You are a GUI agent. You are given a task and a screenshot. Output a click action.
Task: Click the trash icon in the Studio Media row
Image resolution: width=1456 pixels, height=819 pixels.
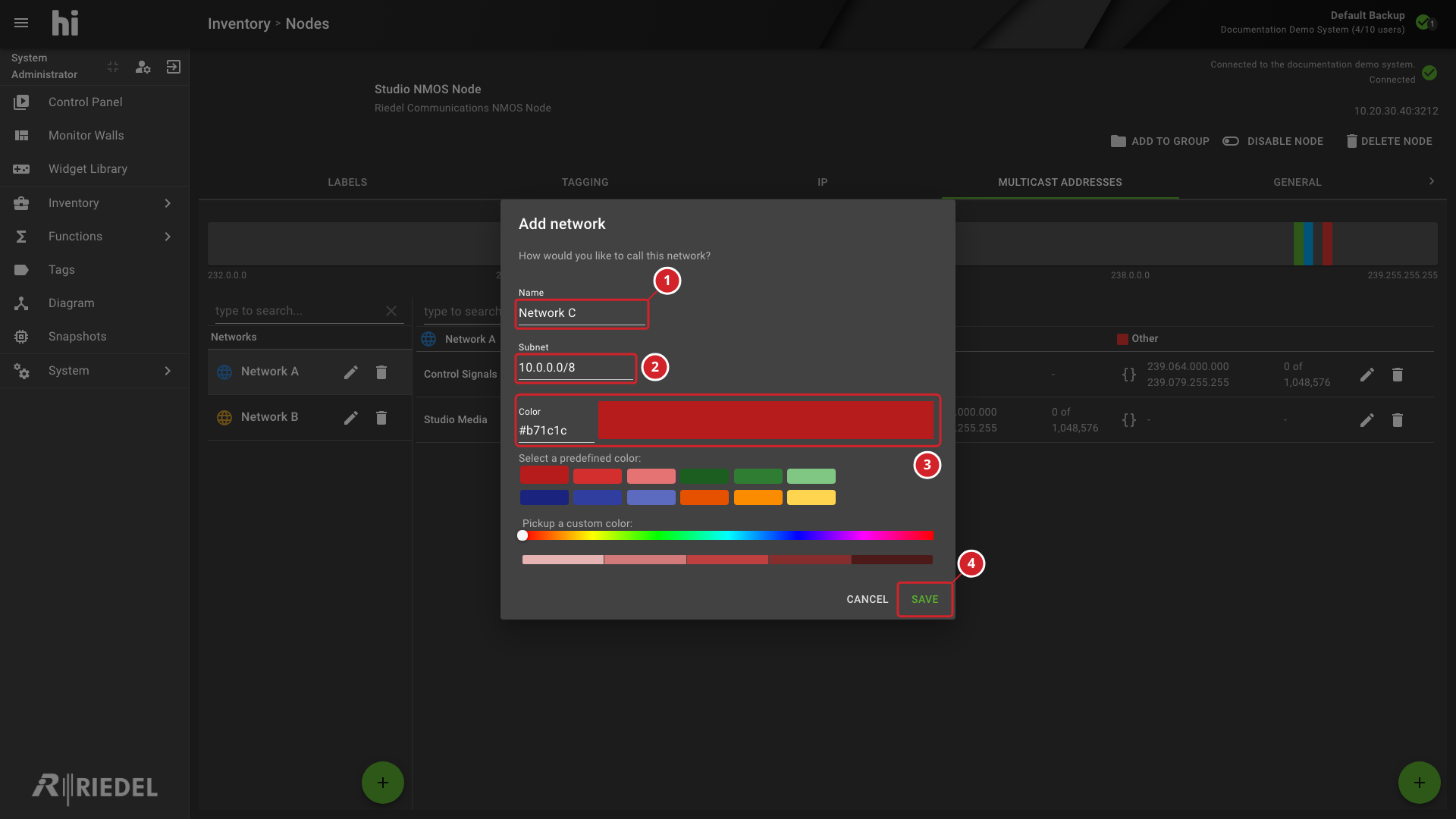tap(1398, 420)
